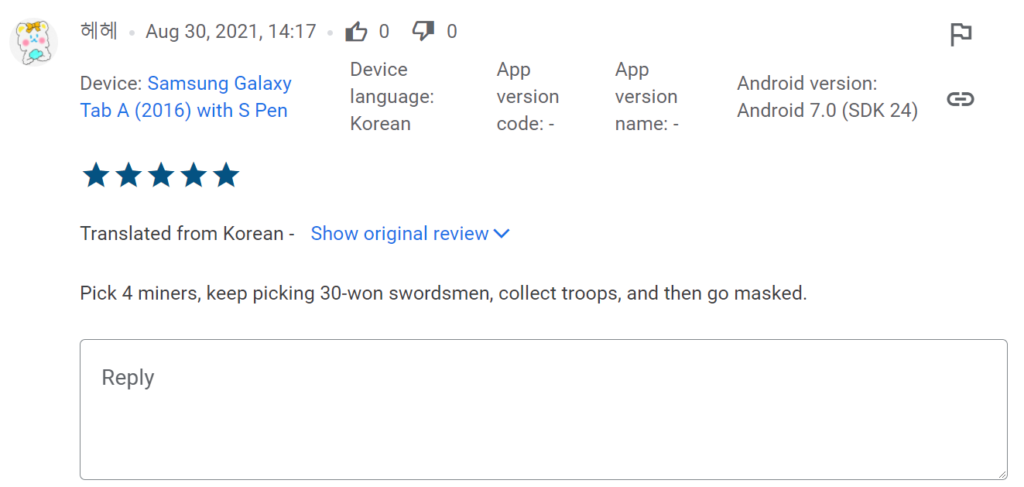Click the thumbs up icon

click(356, 32)
